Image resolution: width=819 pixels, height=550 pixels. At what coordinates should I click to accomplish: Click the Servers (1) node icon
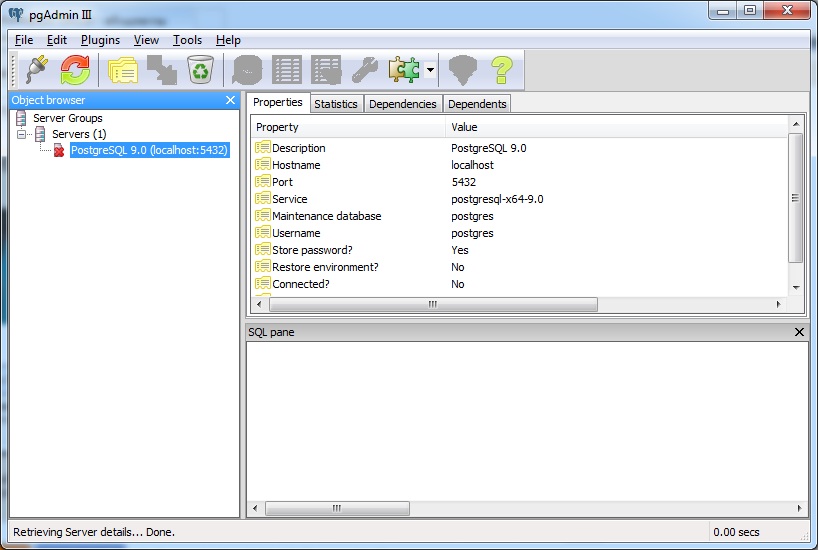point(40,134)
